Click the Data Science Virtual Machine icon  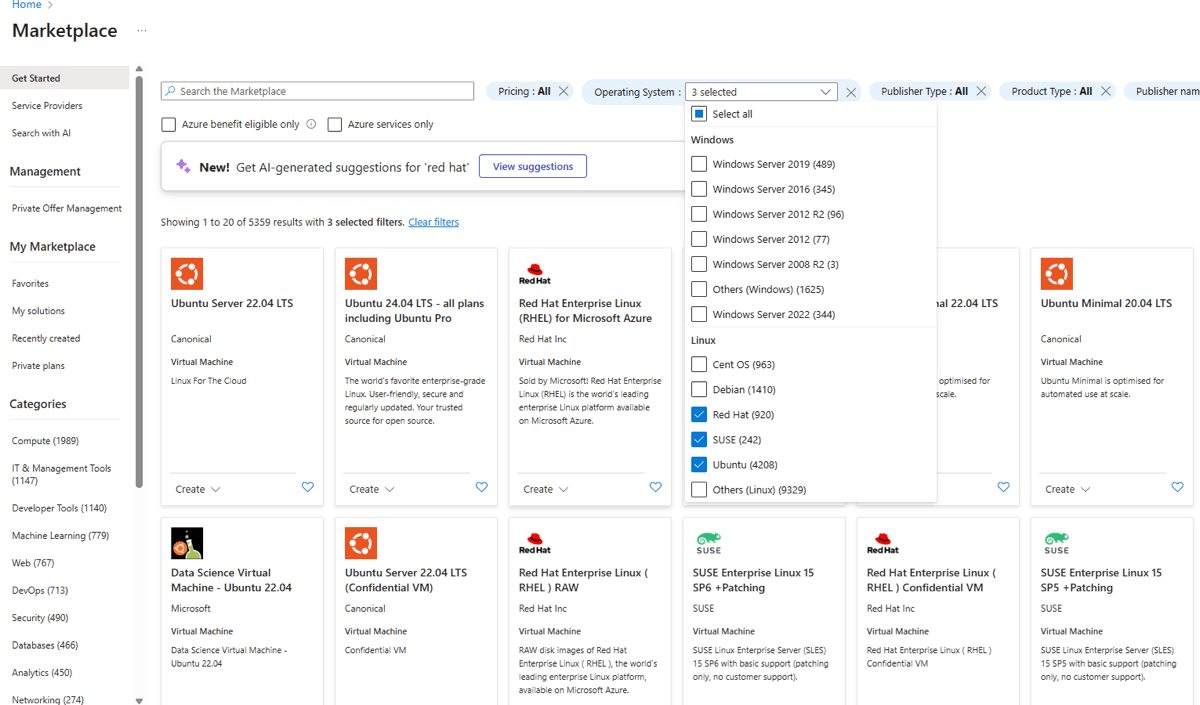[x=187, y=543]
